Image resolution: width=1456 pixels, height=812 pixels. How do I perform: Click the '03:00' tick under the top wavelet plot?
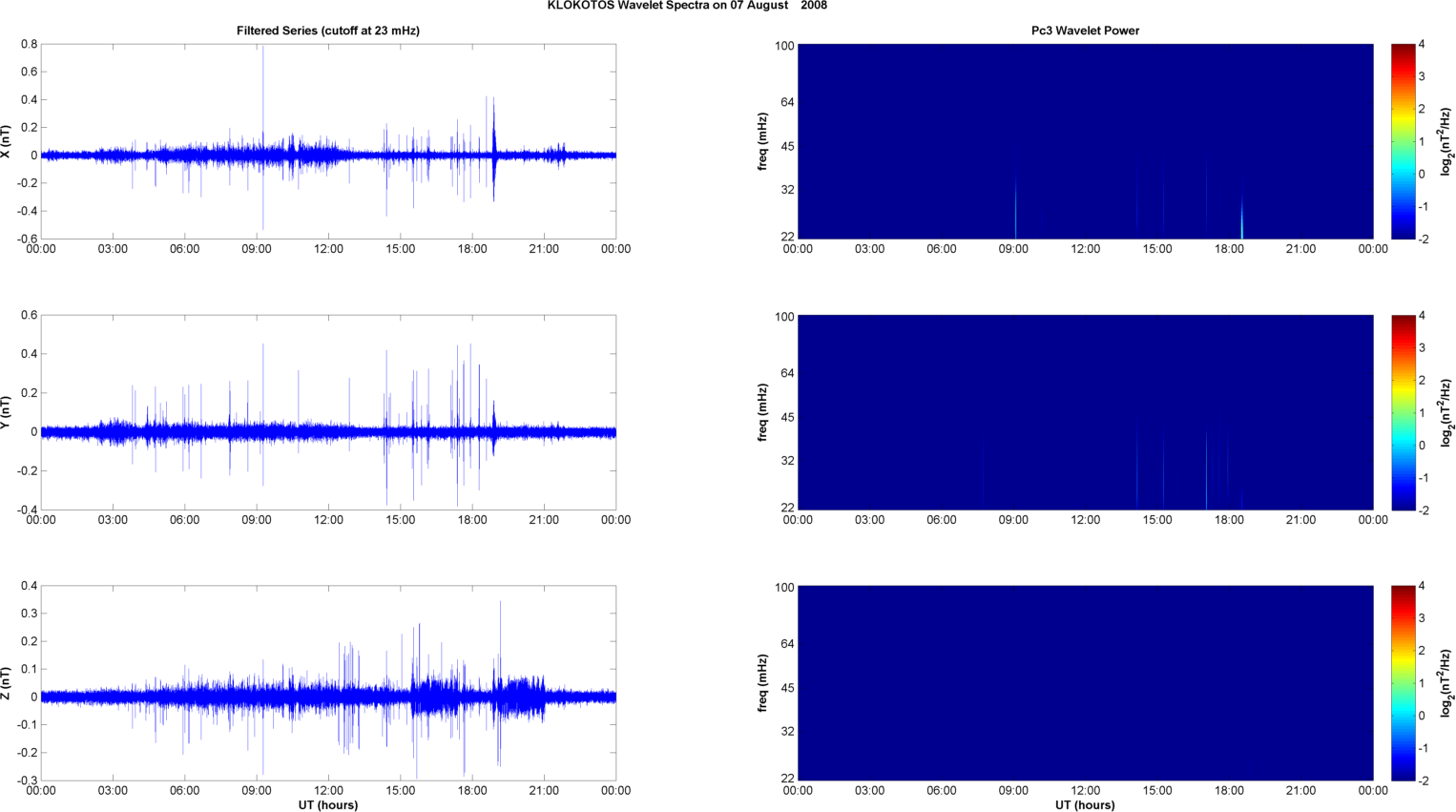pyautogui.click(x=869, y=249)
